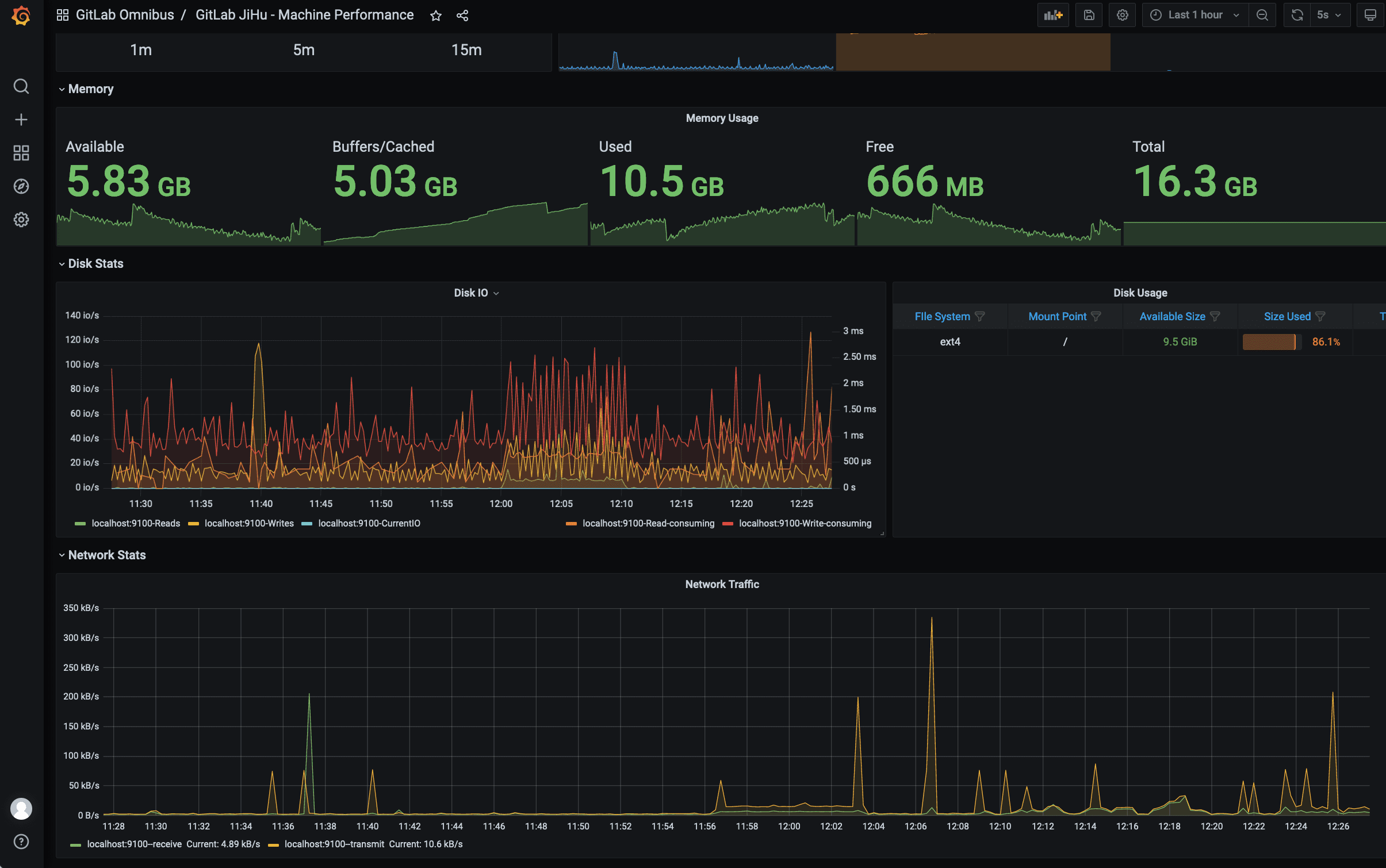Image resolution: width=1386 pixels, height=868 pixels.
Task: Toggle localhost:9100-transmit series in Network legend
Action: (x=334, y=844)
